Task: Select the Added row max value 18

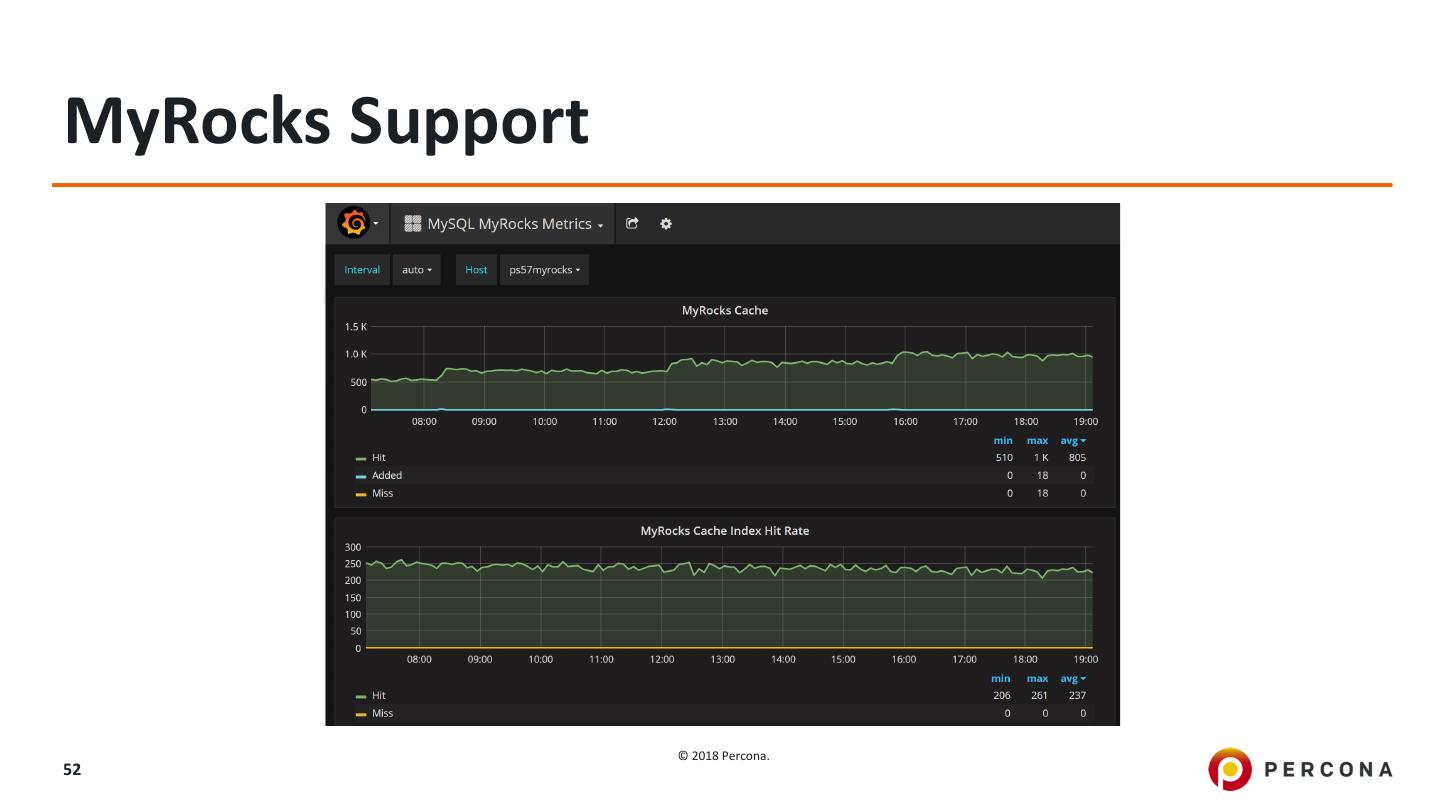Action: (1042, 476)
